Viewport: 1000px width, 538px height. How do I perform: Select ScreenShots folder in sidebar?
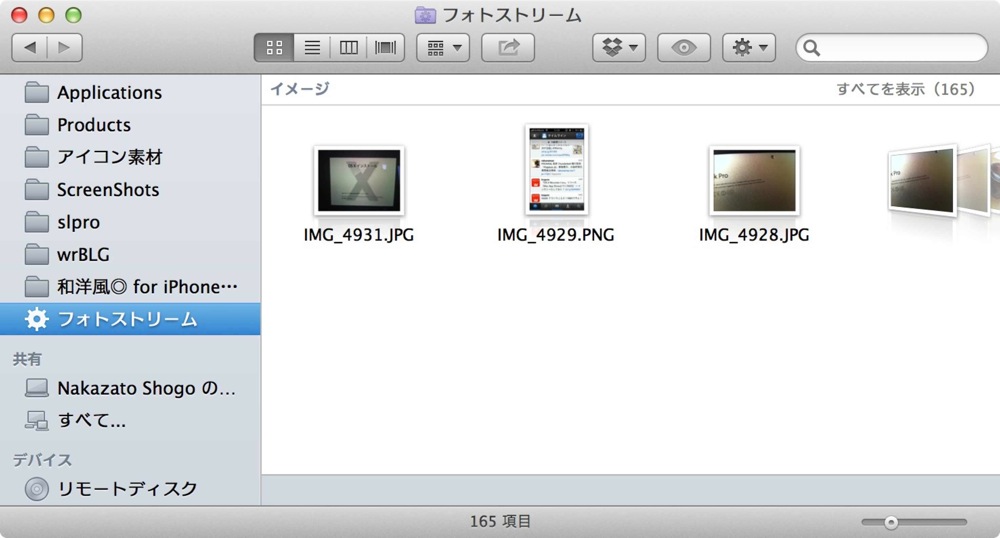(x=130, y=189)
